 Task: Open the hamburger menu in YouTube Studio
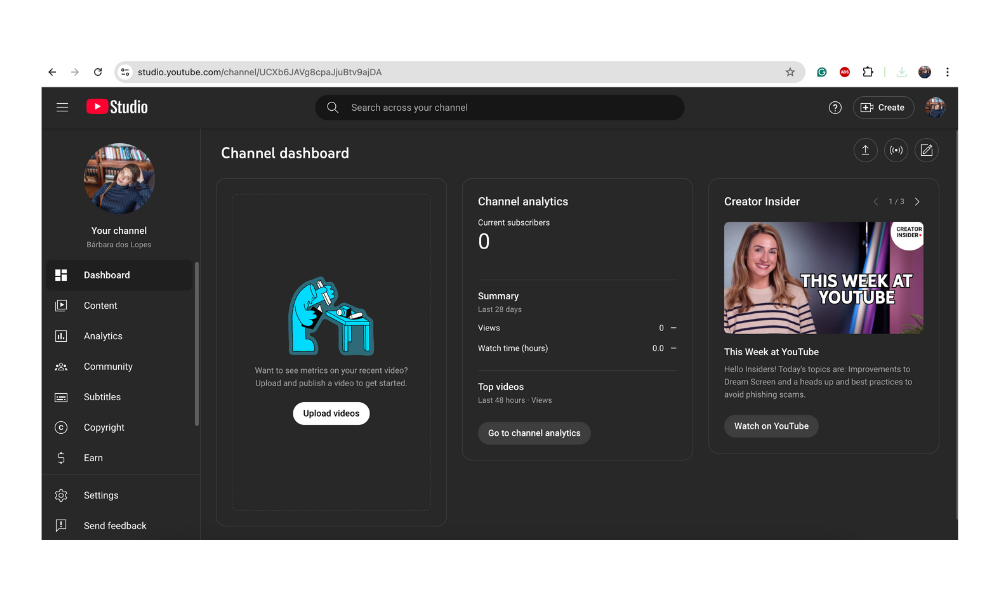click(62, 107)
